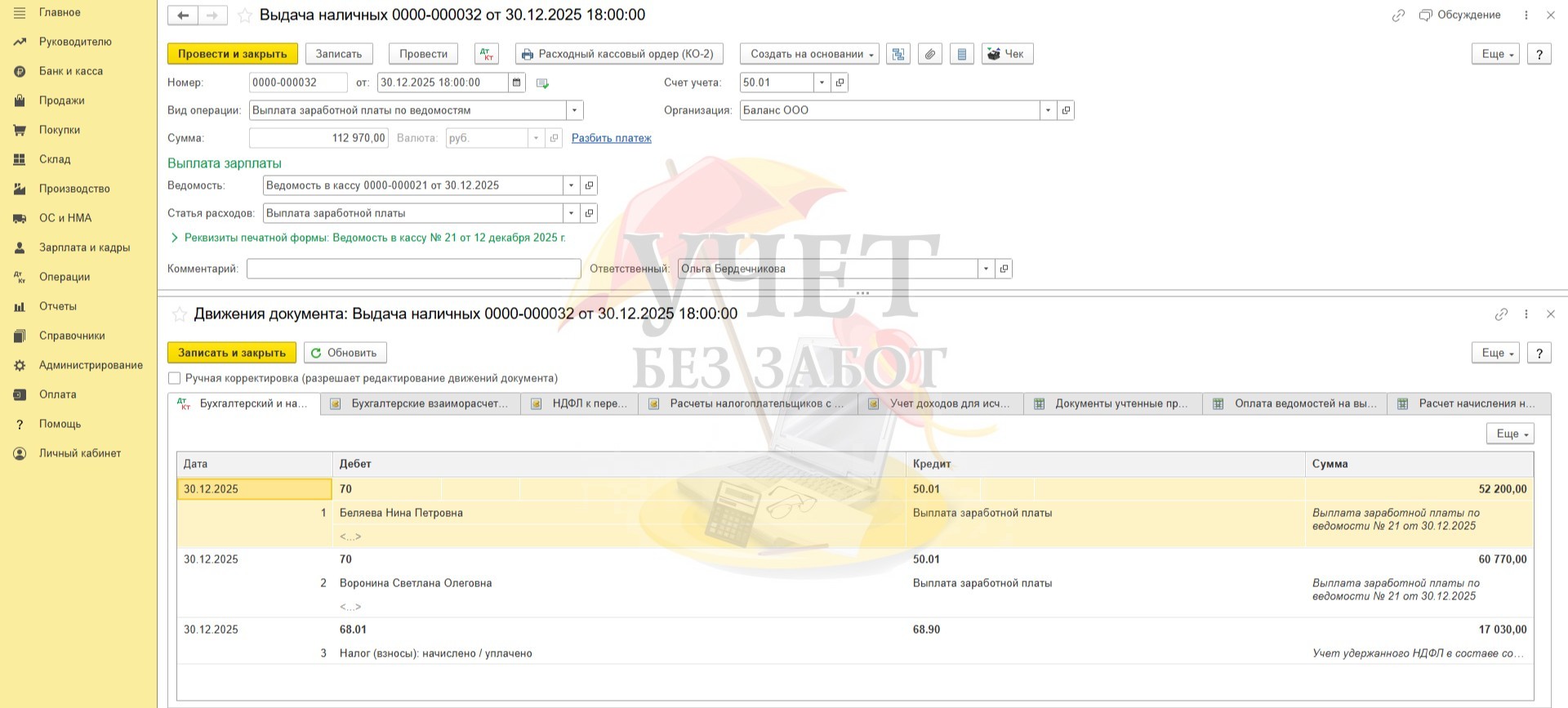The width and height of the screenshot is (1568, 708).
Task: Click the back navigation arrow
Action: [x=183, y=16]
